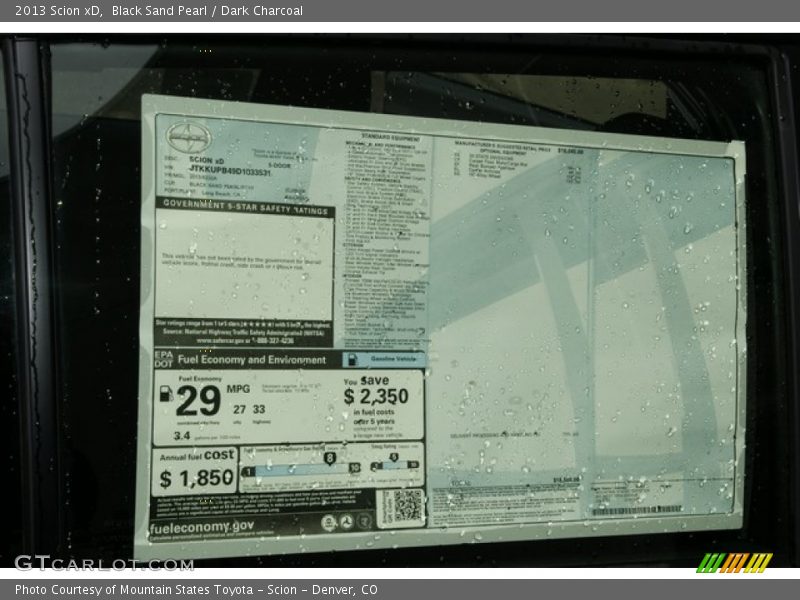This screenshot has width=800, height=600.
Task: Open the www.safercar.gov link in the safety box
Action: coord(221,340)
